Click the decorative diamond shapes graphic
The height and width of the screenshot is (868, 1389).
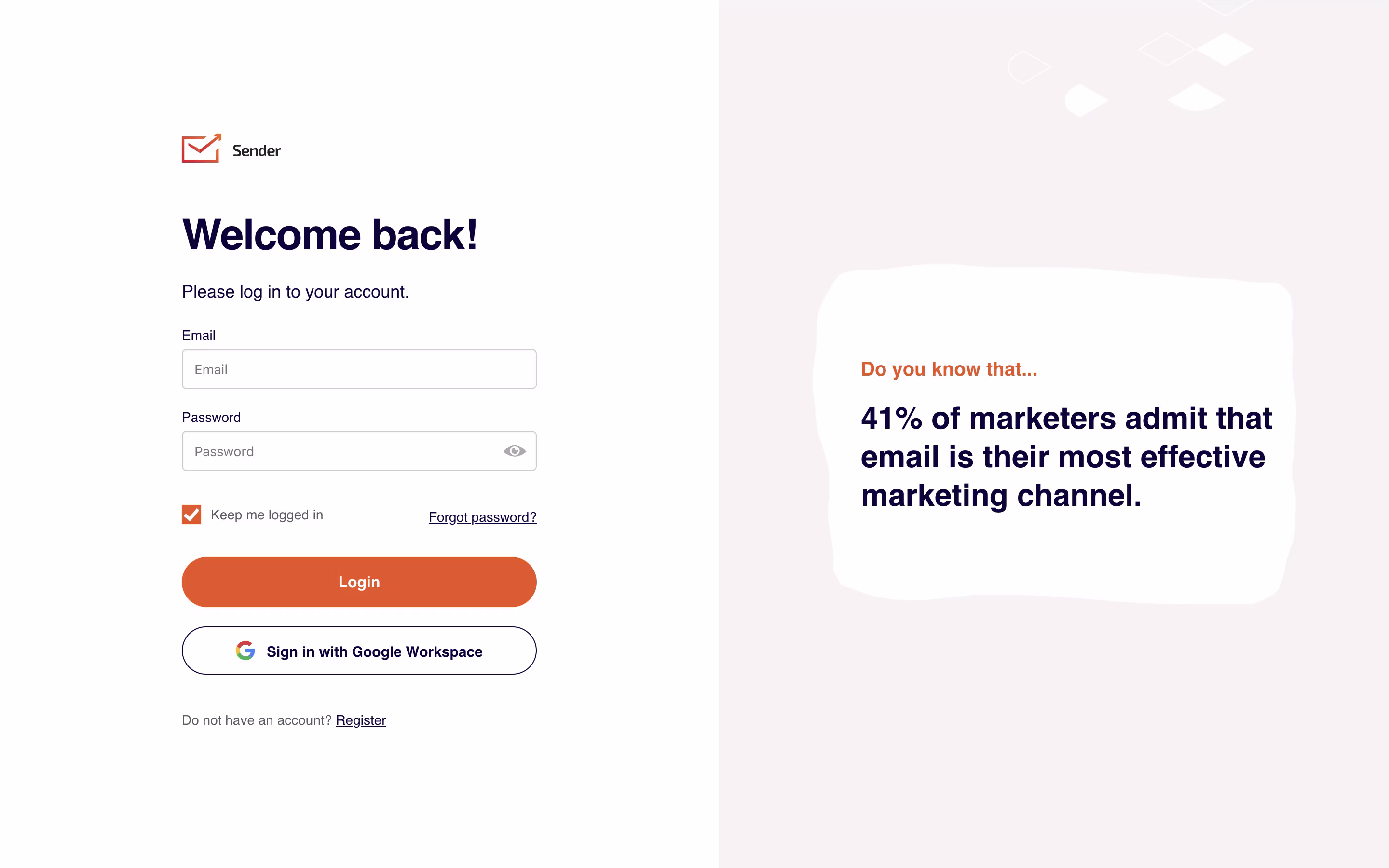[x=1130, y=63]
